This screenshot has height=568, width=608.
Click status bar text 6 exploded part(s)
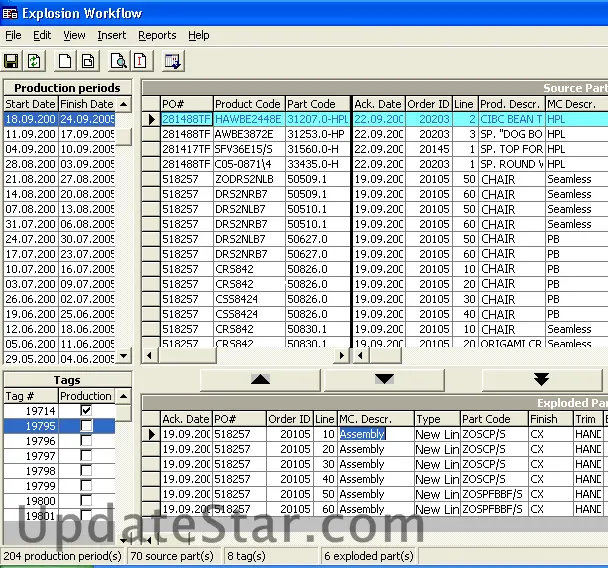point(369,556)
